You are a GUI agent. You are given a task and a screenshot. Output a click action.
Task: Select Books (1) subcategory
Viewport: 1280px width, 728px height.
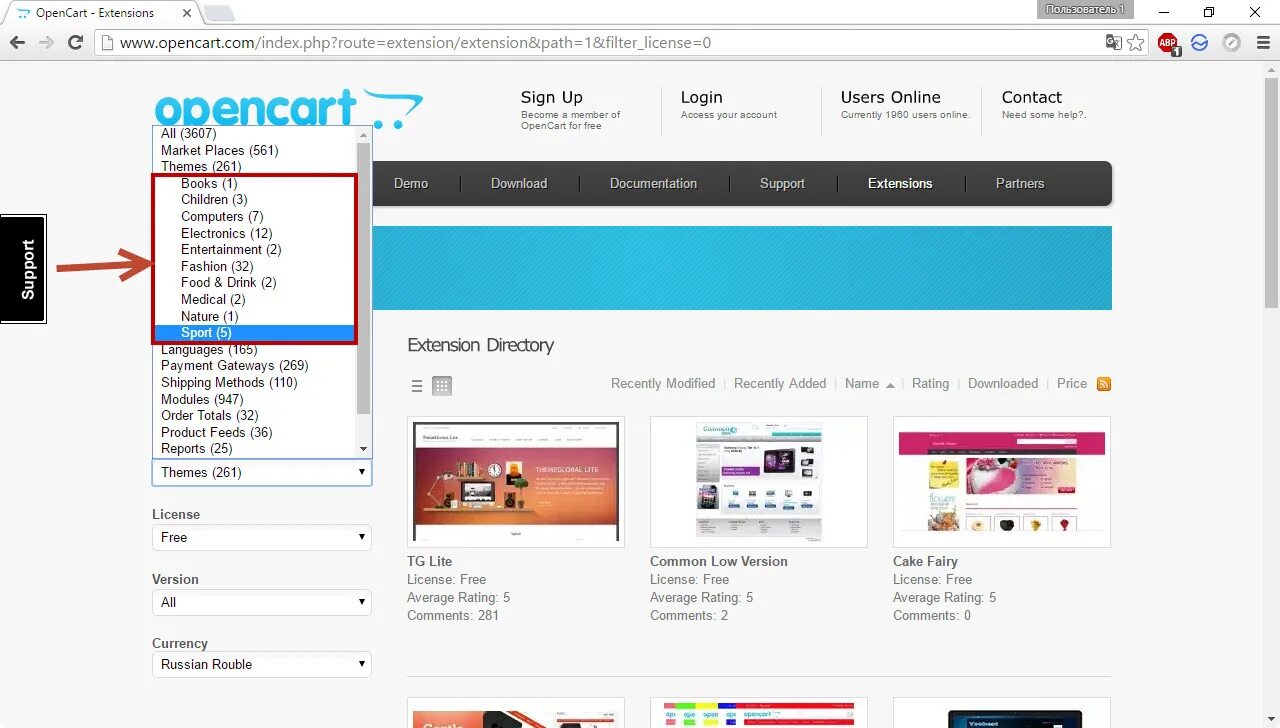point(255,183)
